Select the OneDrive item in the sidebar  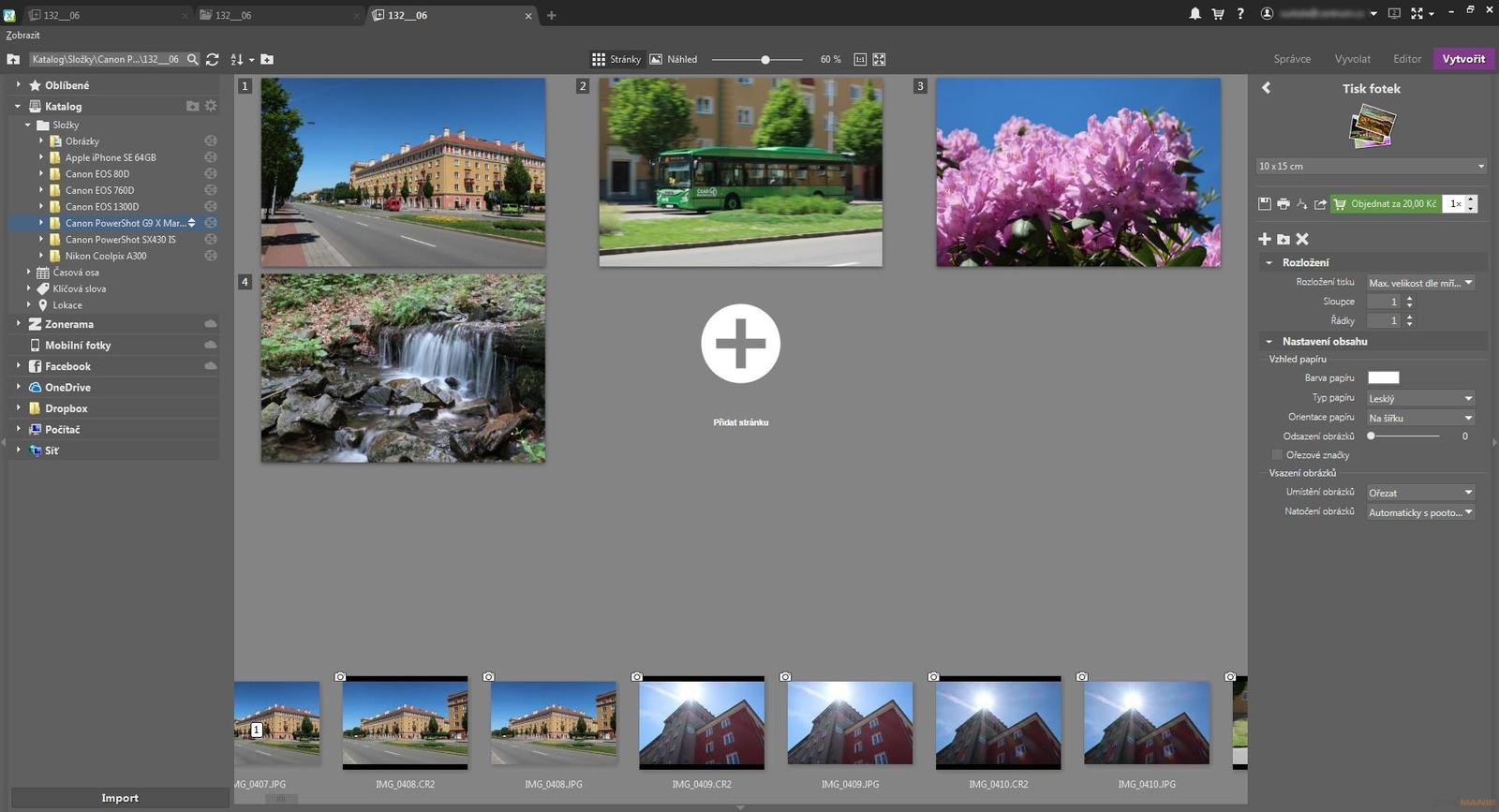tap(67, 387)
